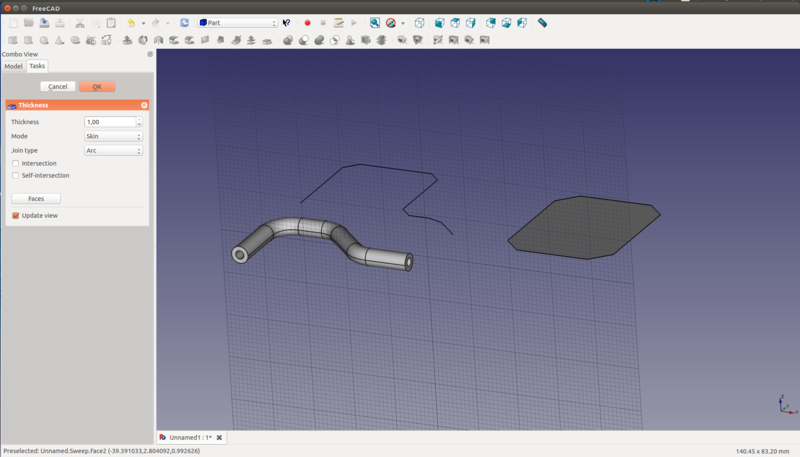Switch to the Model tab
Image resolution: width=800 pixels, height=457 pixels.
click(13, 66)
